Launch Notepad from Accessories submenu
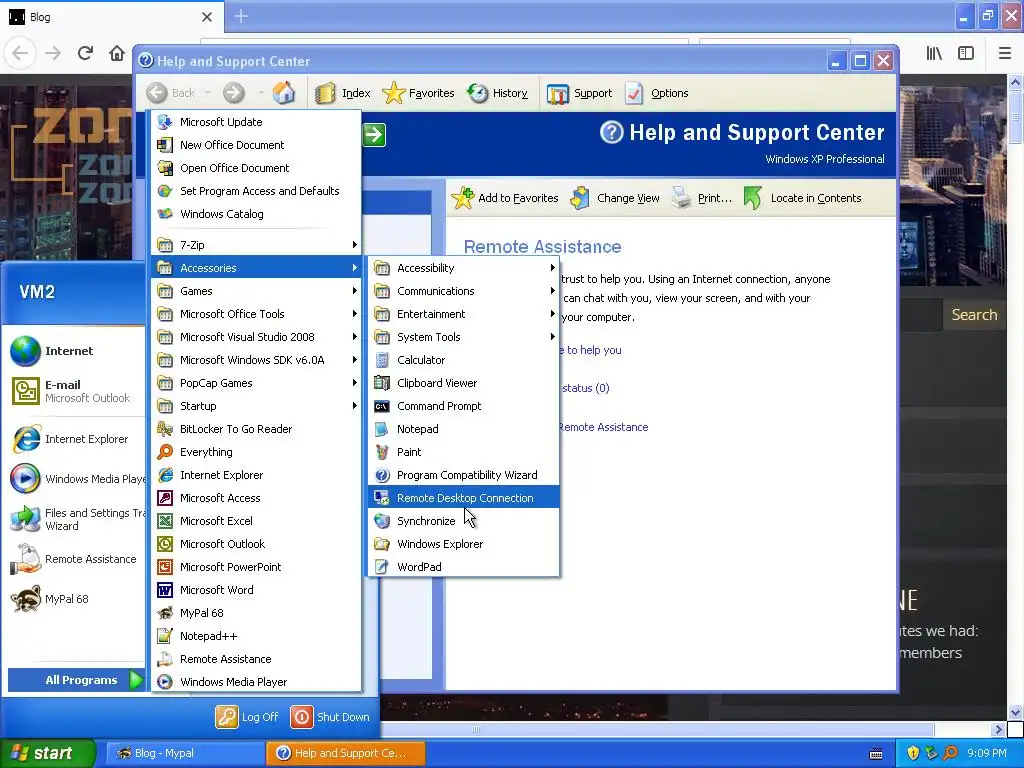The height and width of the screenshot is (768, 1024). [464, 429]
